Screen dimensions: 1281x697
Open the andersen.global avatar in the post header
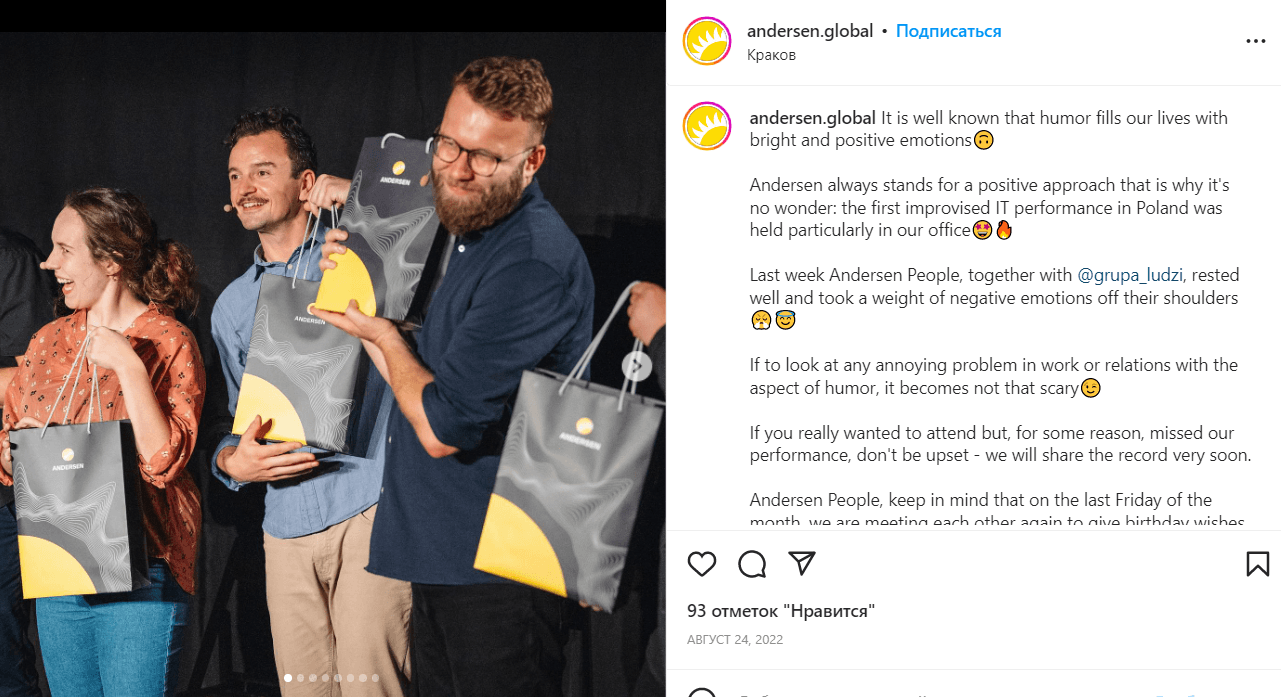(708, 42)
